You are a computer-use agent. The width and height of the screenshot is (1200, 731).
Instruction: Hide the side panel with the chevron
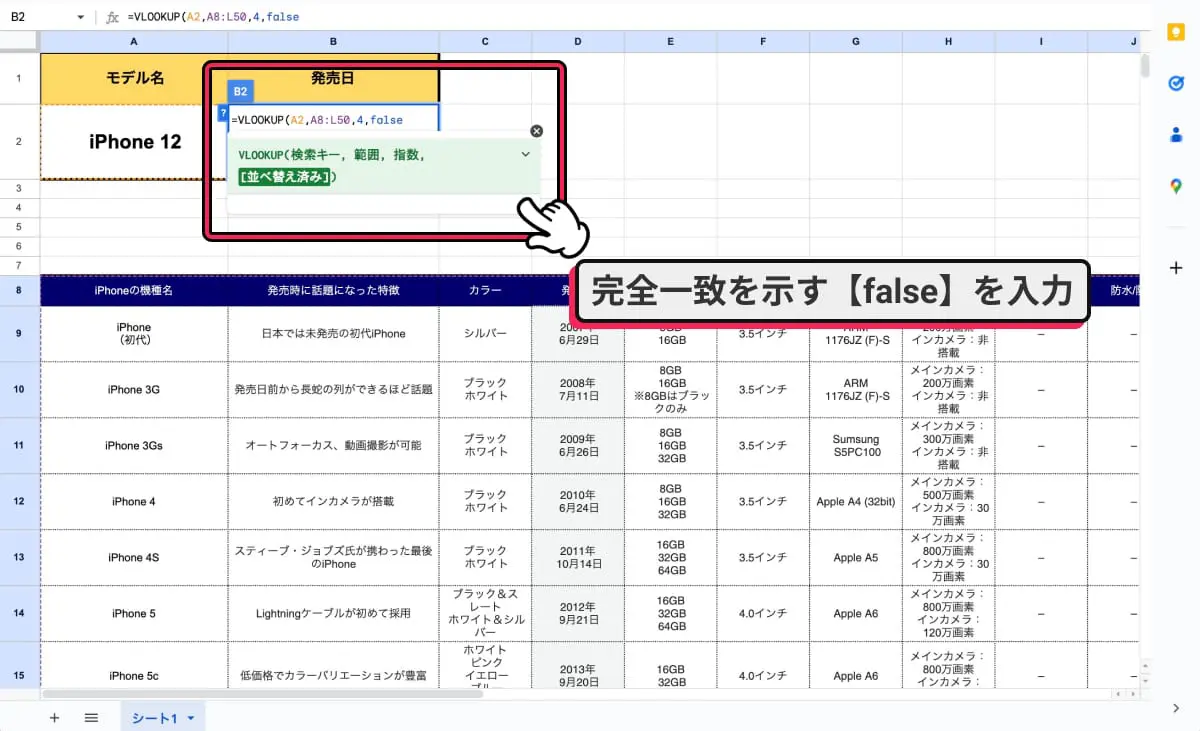pyautogui.click(x=1175, y=708)
